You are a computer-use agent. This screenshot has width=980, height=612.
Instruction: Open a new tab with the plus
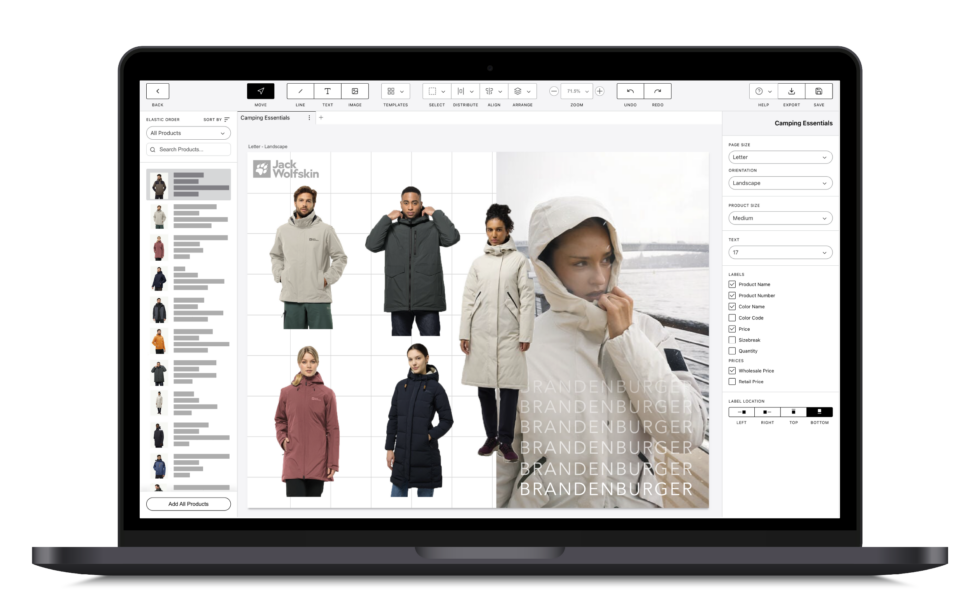[x=319, y=117]
